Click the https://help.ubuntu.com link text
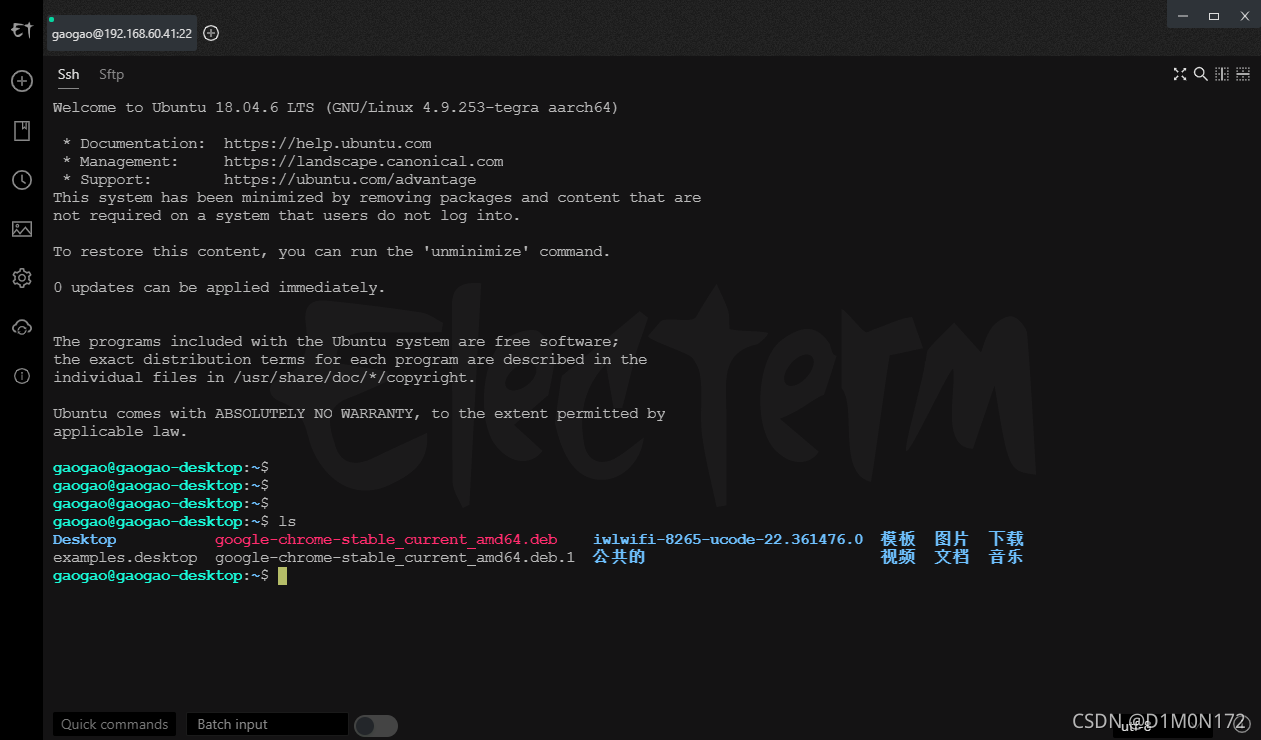This screenshot has width=1261, height=740. click(327, 143)
